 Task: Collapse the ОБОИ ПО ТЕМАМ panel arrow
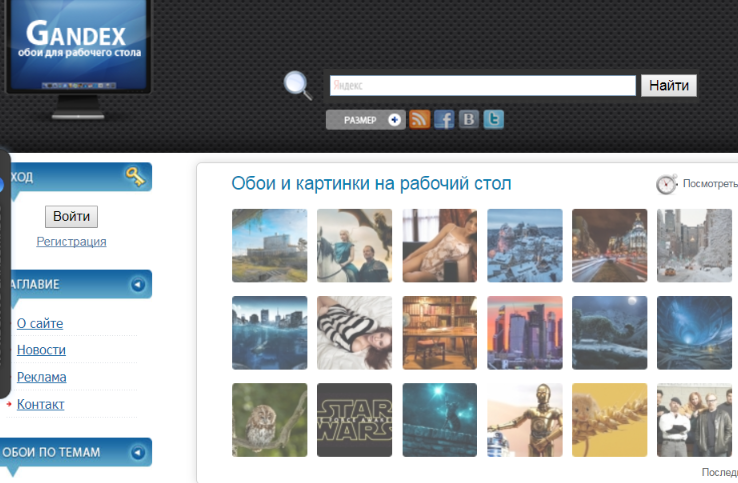click(x=137, y=452)
